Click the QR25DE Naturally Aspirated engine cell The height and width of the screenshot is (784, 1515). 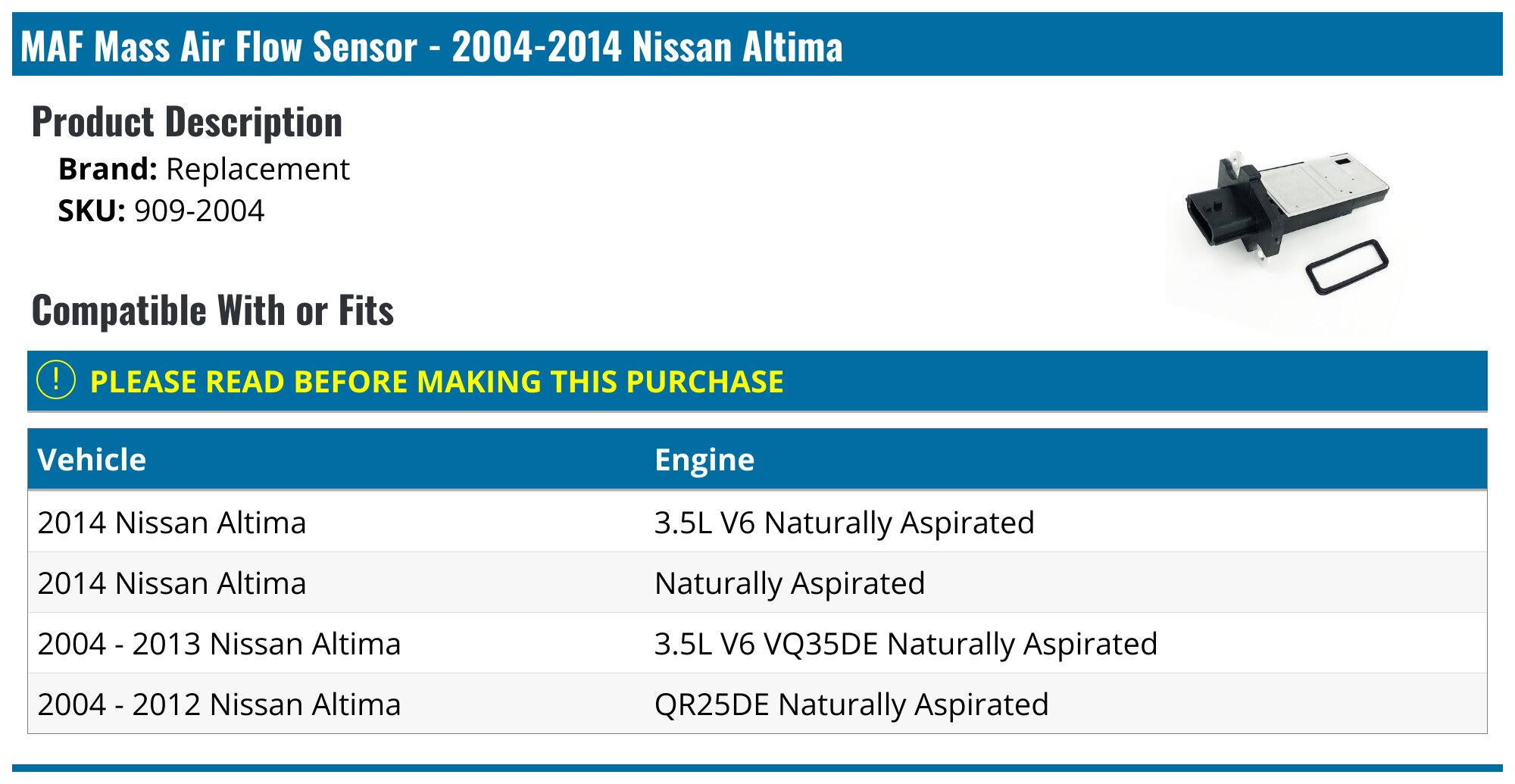[851, 704]
